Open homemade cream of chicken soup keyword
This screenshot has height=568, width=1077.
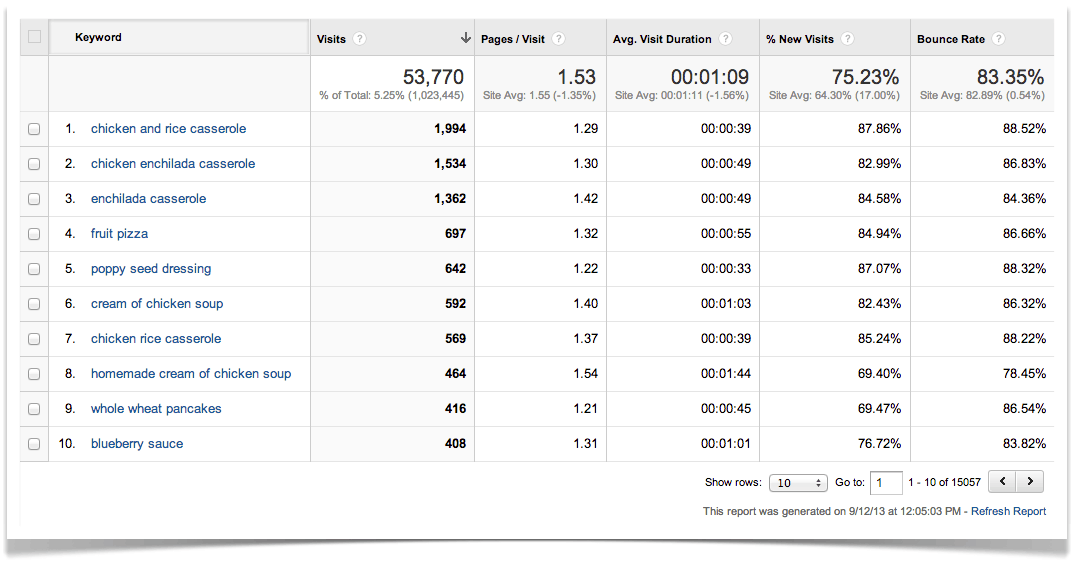click(x=191, y=374)
